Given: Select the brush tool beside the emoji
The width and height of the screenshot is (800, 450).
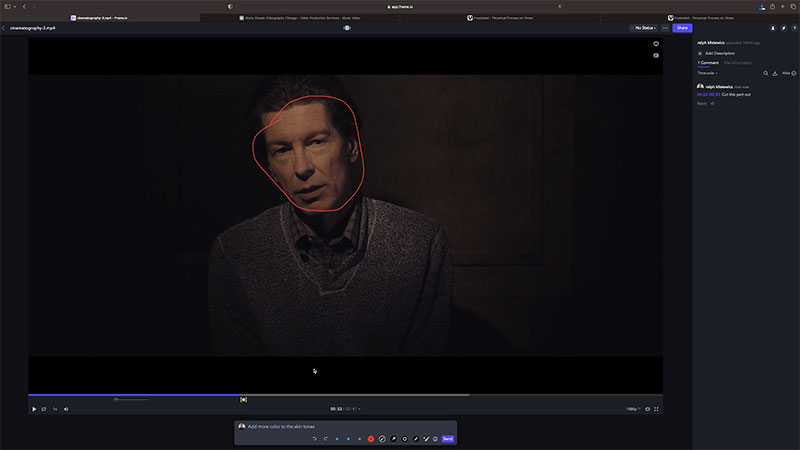Looking at the screenshot, I should pos(426,439).
